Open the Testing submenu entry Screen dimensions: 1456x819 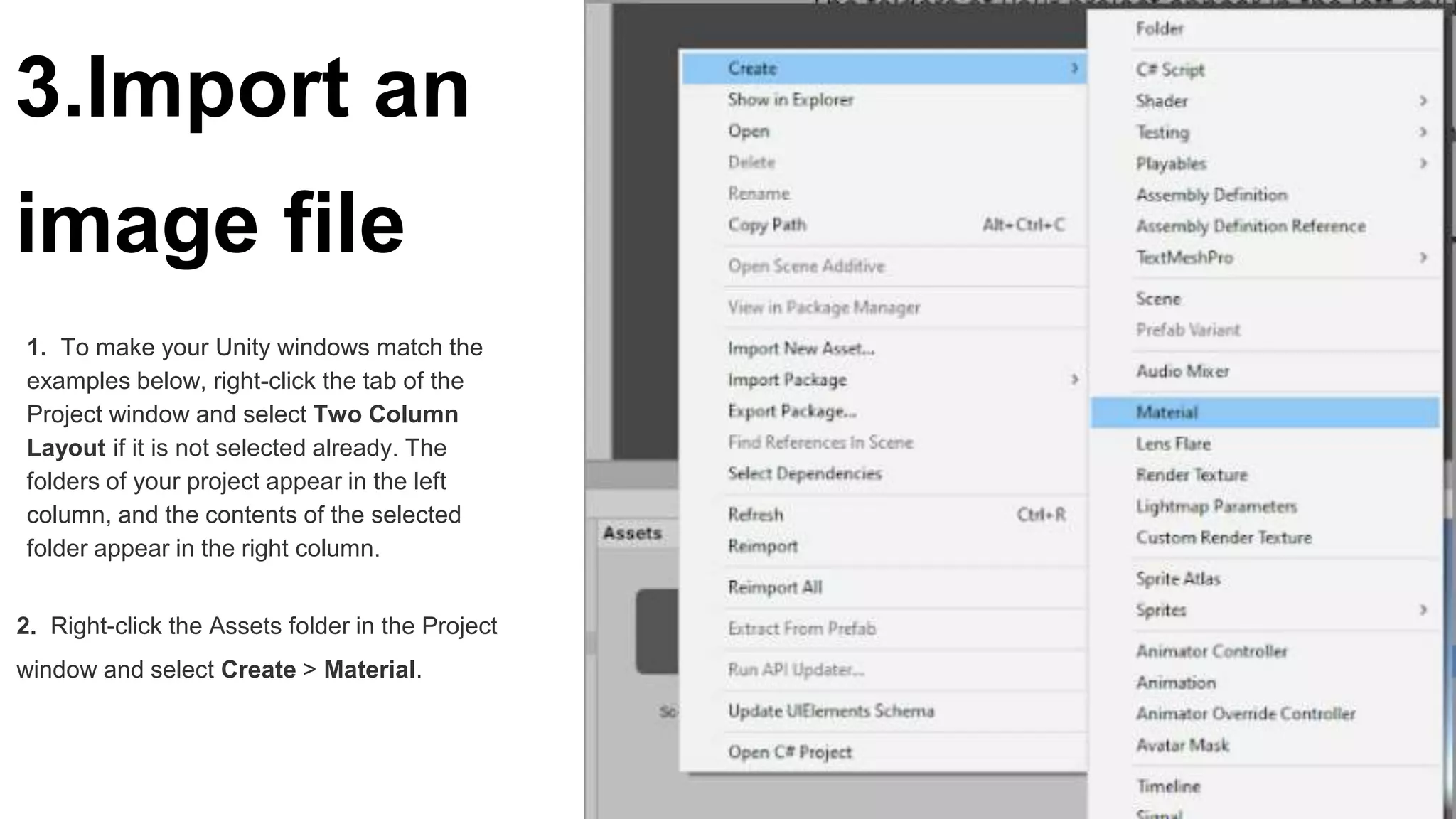point(1265,132)
